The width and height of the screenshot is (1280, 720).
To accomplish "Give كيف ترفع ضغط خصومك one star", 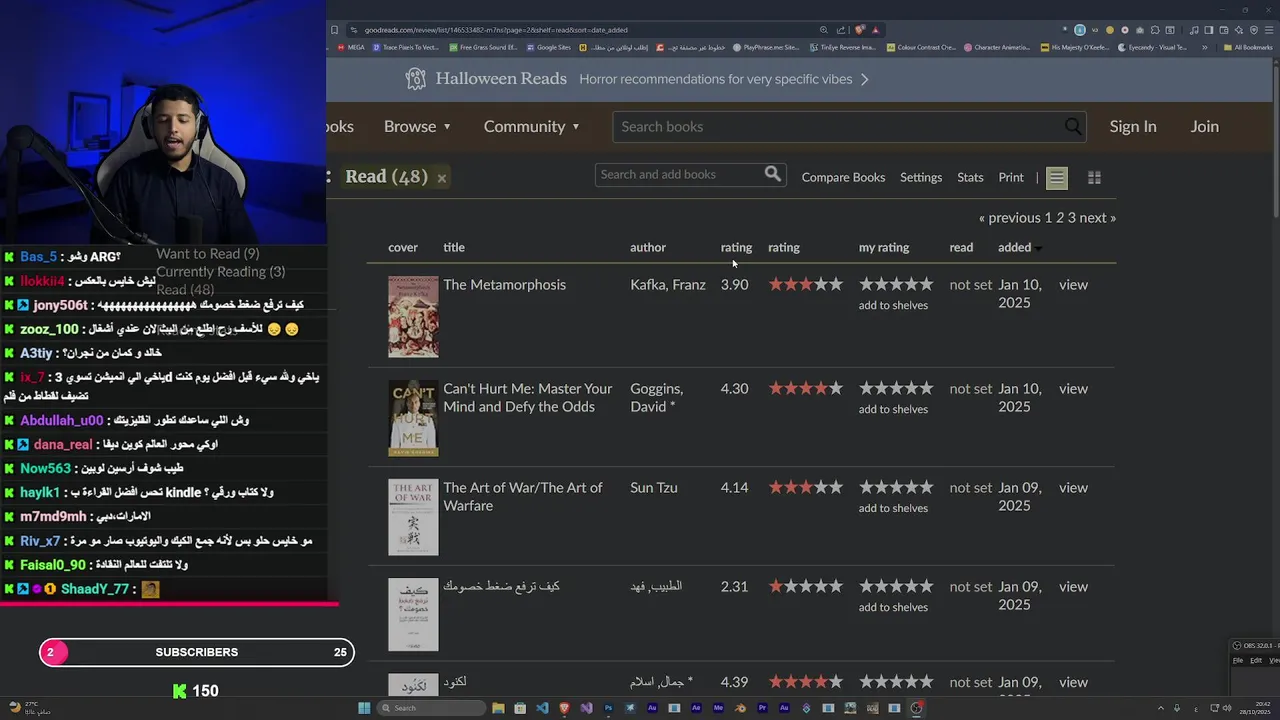I will 866,586.
